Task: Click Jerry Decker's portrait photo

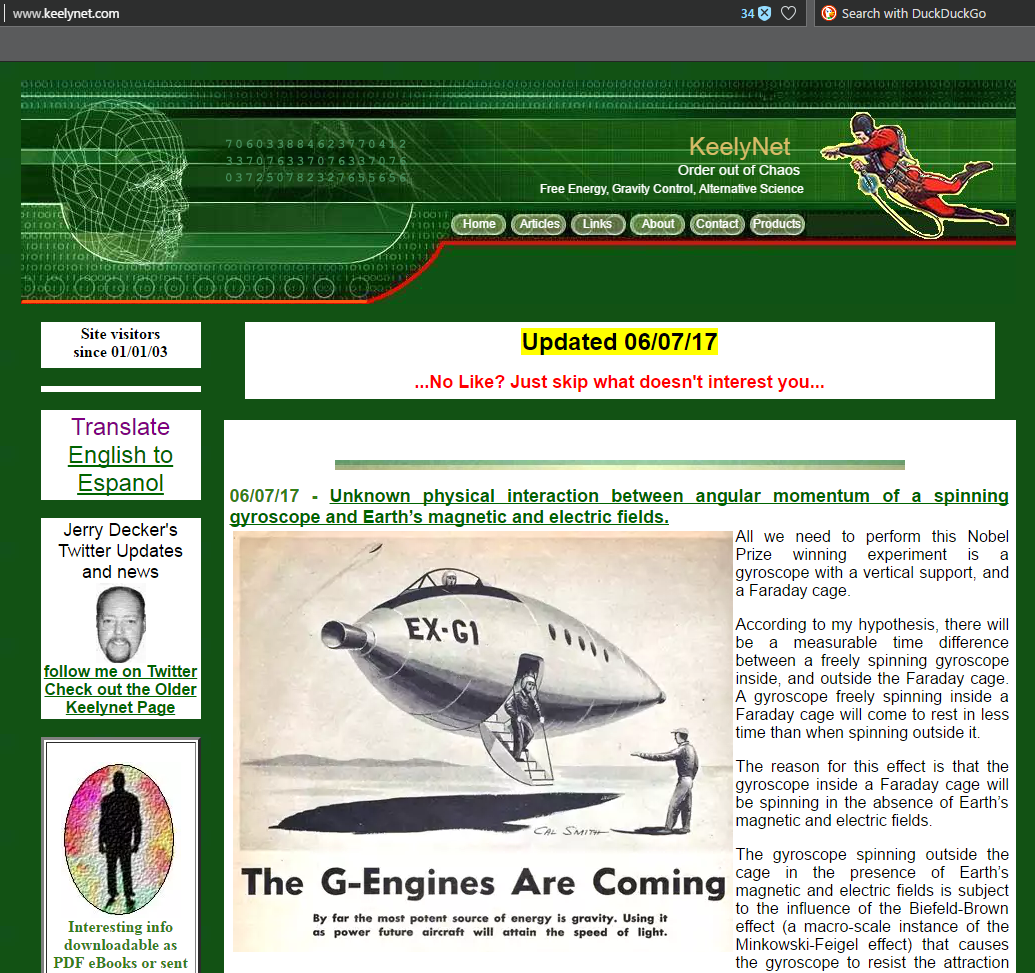Action: tap(120, 624)
